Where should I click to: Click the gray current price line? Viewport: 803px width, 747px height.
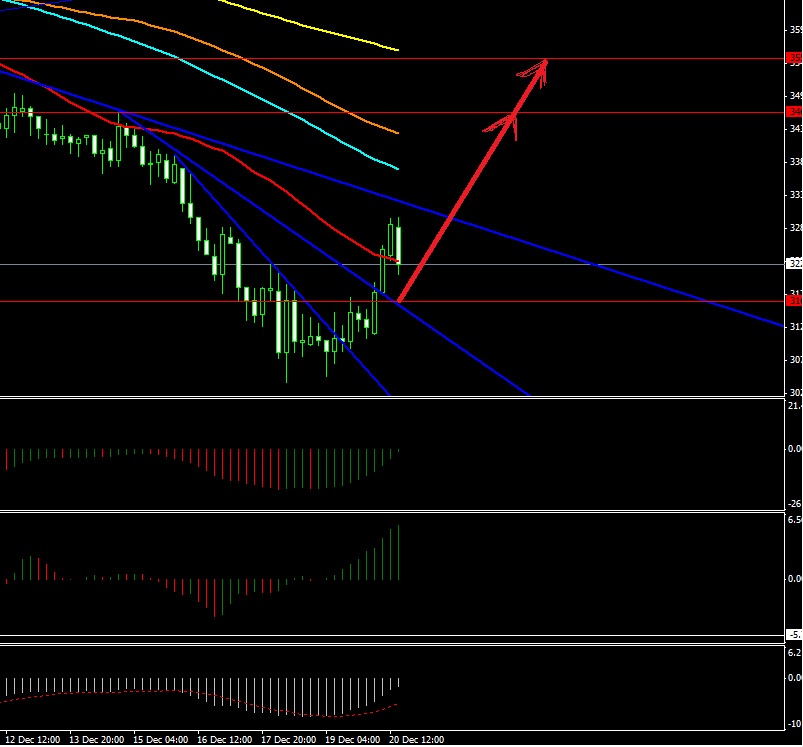[600, 265]
